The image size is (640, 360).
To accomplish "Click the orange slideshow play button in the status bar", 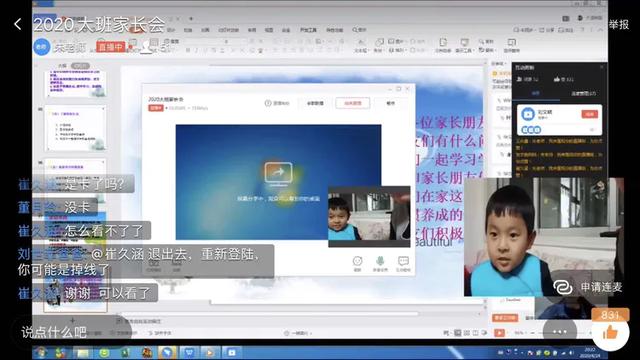I will 499,333.
